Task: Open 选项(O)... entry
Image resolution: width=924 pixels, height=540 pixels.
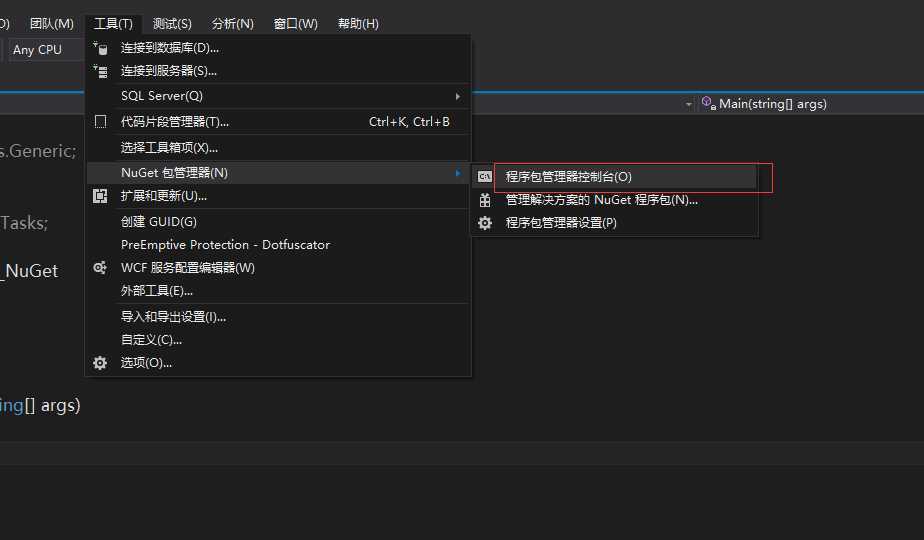Action: pyautogui.click(x=278, y=363)
